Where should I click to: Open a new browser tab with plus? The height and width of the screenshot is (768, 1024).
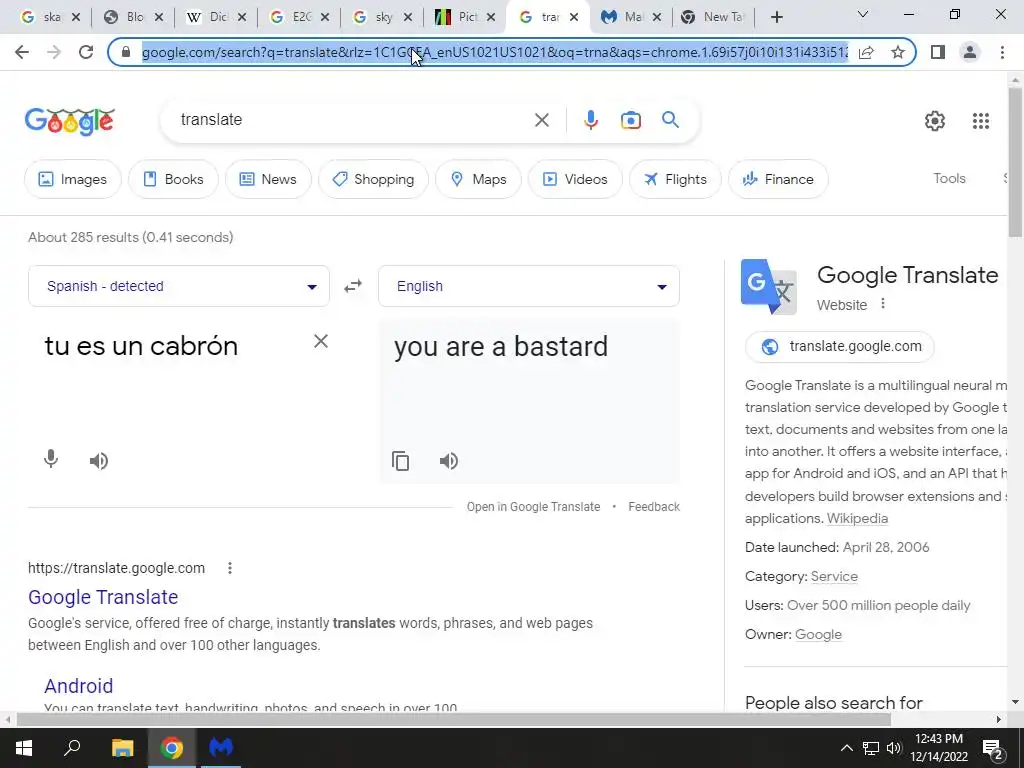pyautogui.click(x=776, y=17)
